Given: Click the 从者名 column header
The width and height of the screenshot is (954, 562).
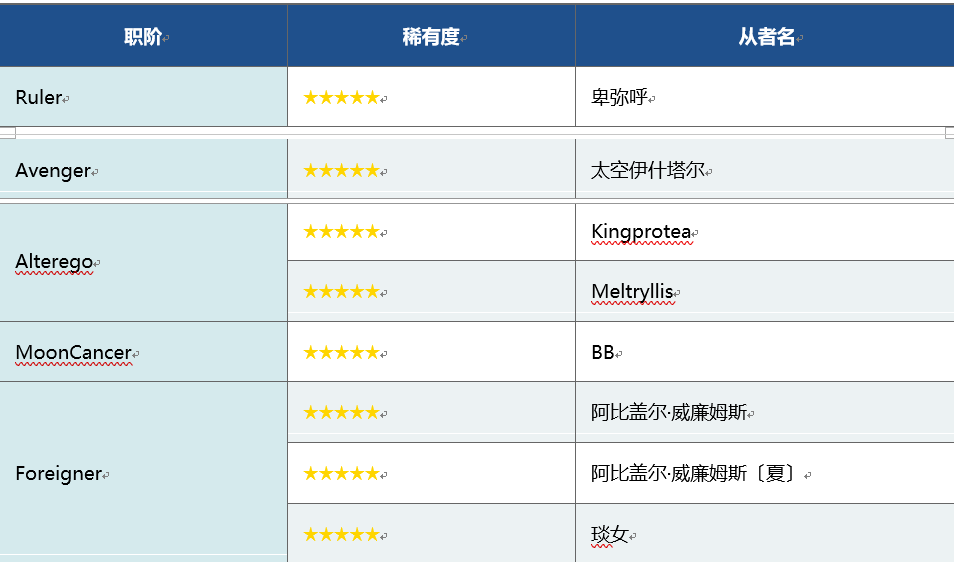Looking at the screenshot, I should 766,37.
